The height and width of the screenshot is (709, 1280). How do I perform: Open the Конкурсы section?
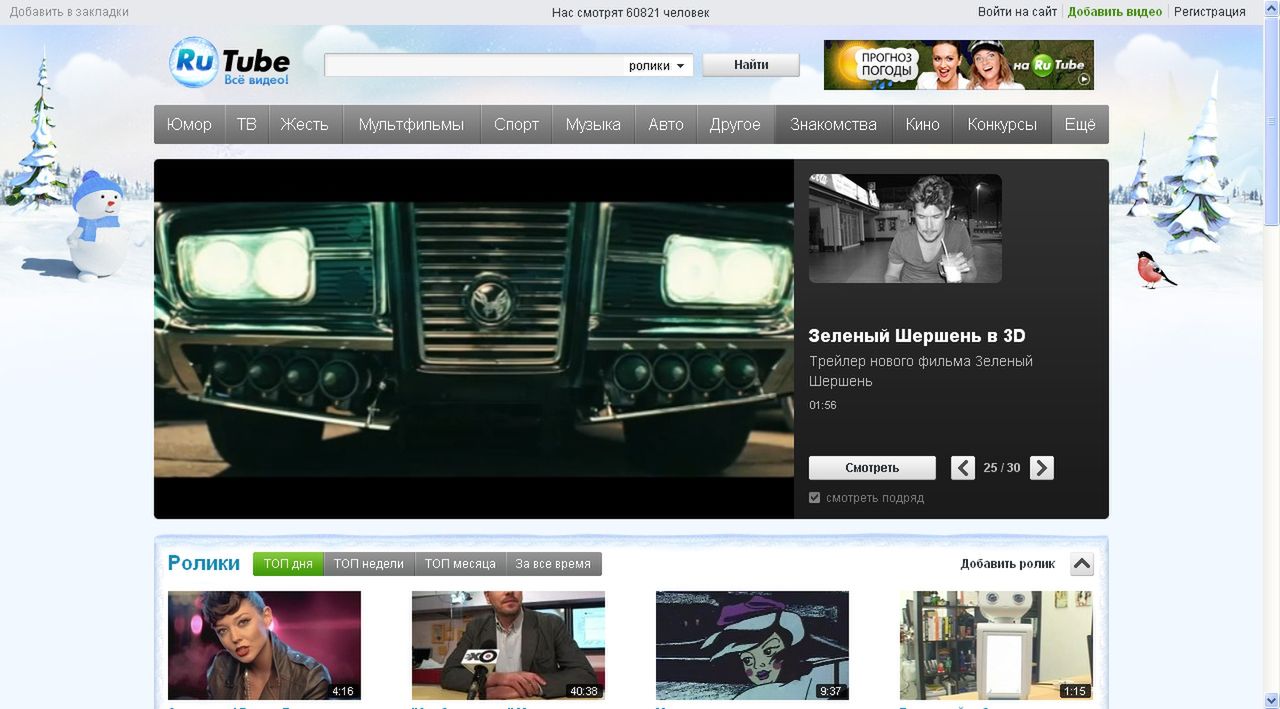[1002, 125]
